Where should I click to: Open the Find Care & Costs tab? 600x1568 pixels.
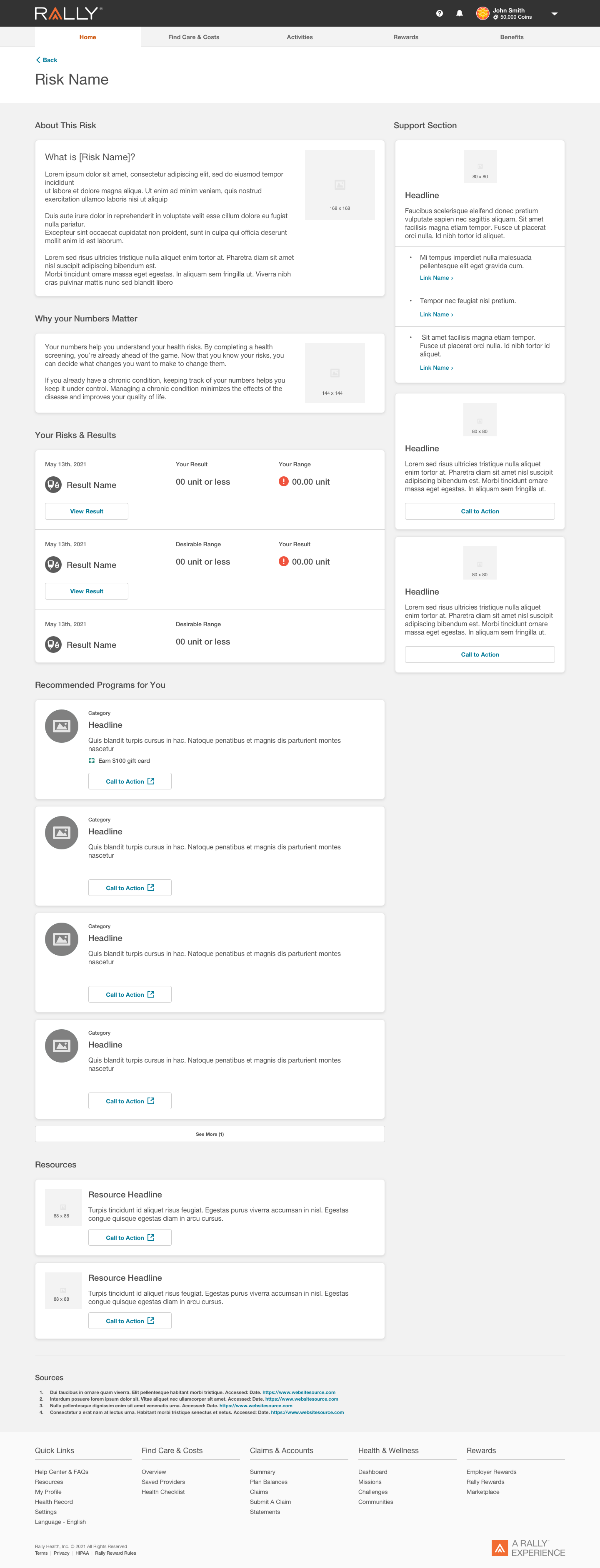coord(194,37)
